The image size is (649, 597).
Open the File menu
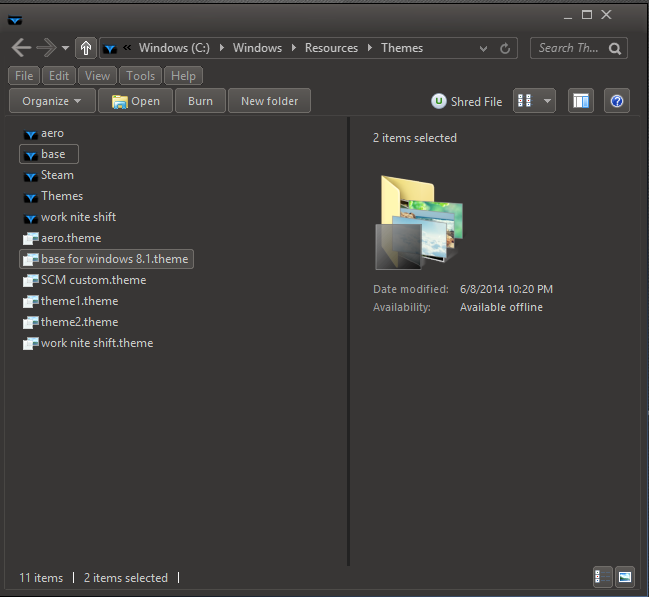click(24, 76)
